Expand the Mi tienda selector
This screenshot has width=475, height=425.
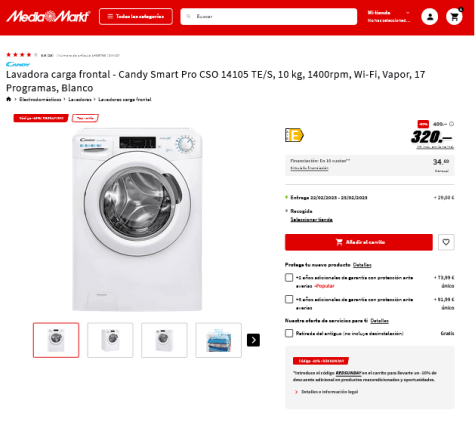[x=389, y=16]
